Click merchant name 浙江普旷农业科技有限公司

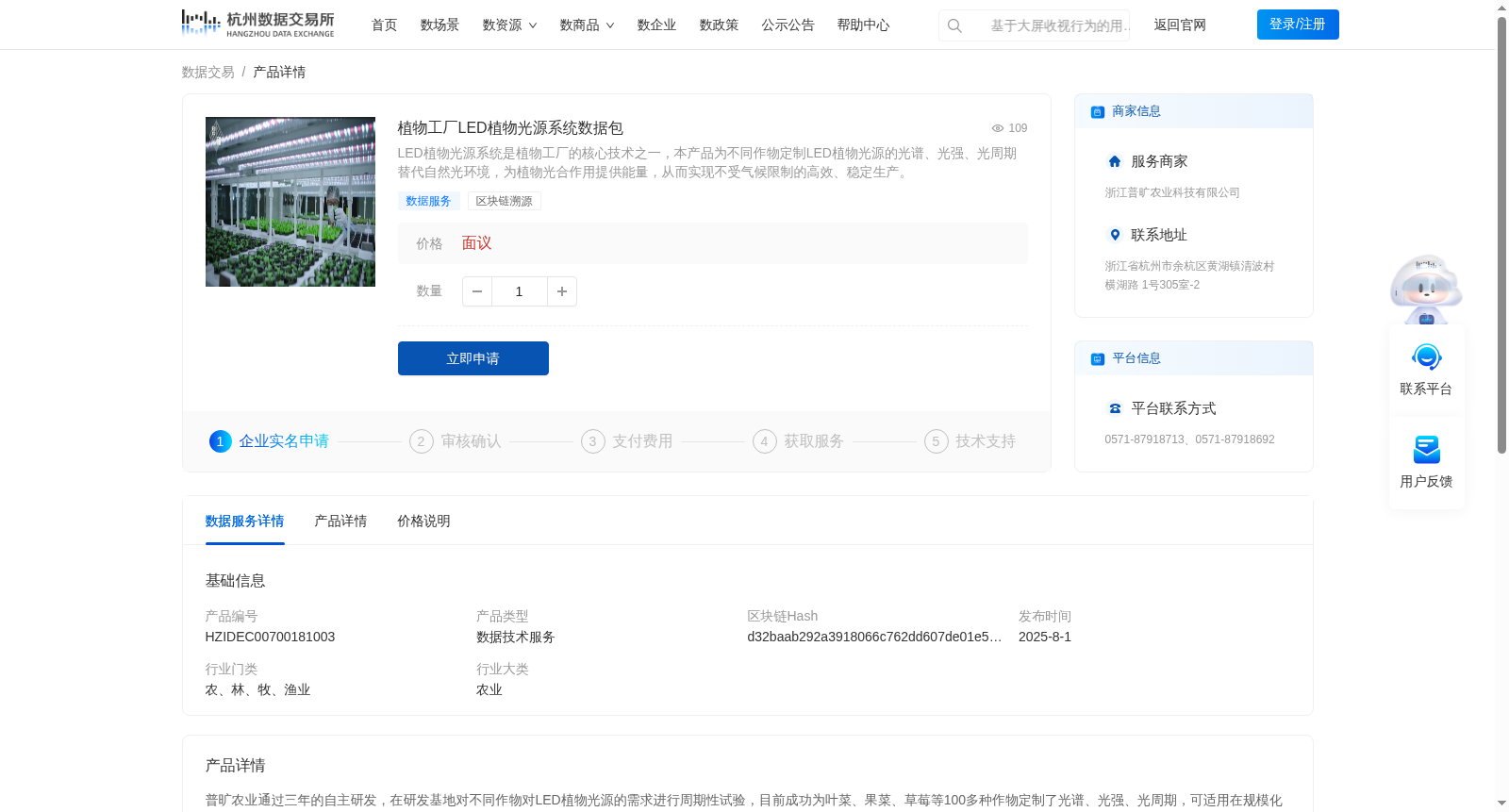[1172, 192]
